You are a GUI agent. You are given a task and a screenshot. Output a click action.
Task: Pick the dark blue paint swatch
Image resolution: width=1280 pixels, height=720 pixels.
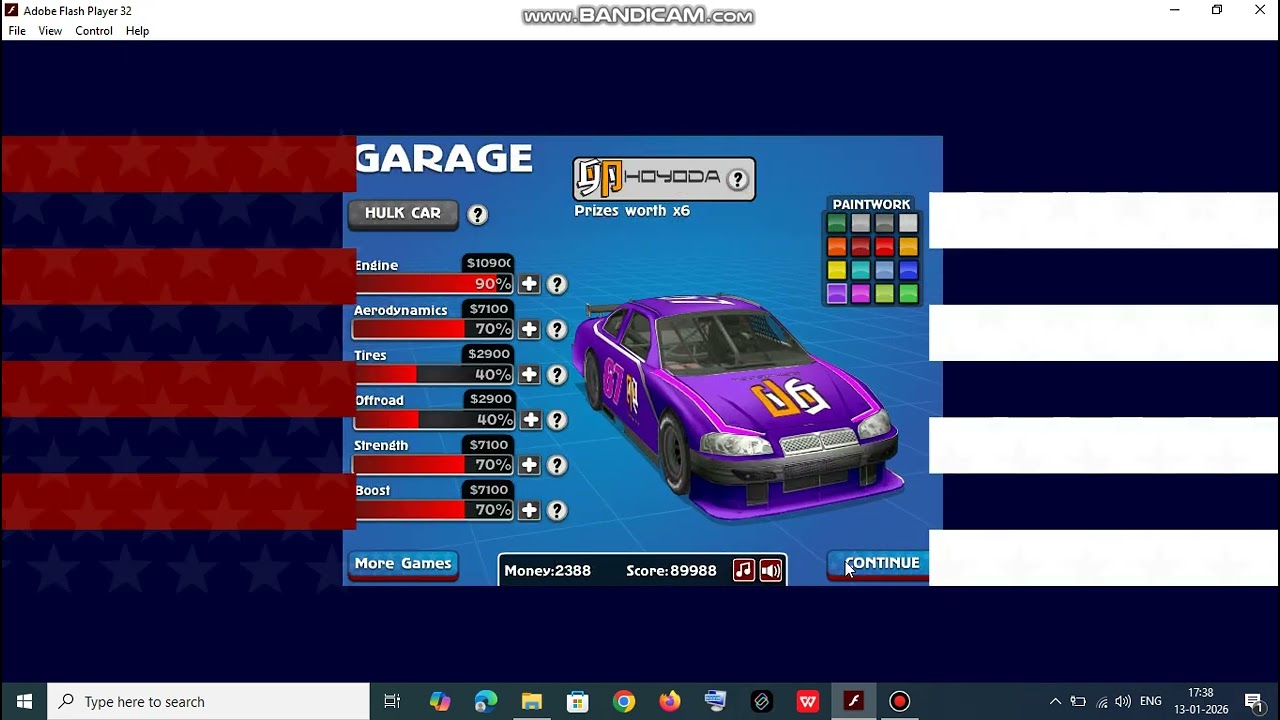point(908,270)
